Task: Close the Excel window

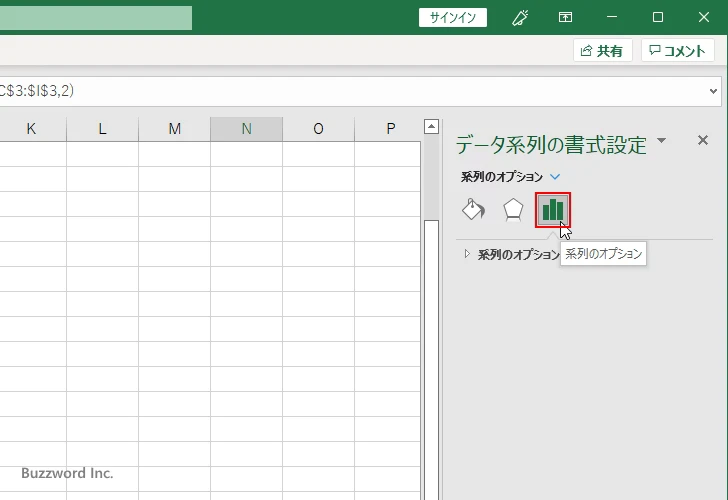Action: pos(703,18)
